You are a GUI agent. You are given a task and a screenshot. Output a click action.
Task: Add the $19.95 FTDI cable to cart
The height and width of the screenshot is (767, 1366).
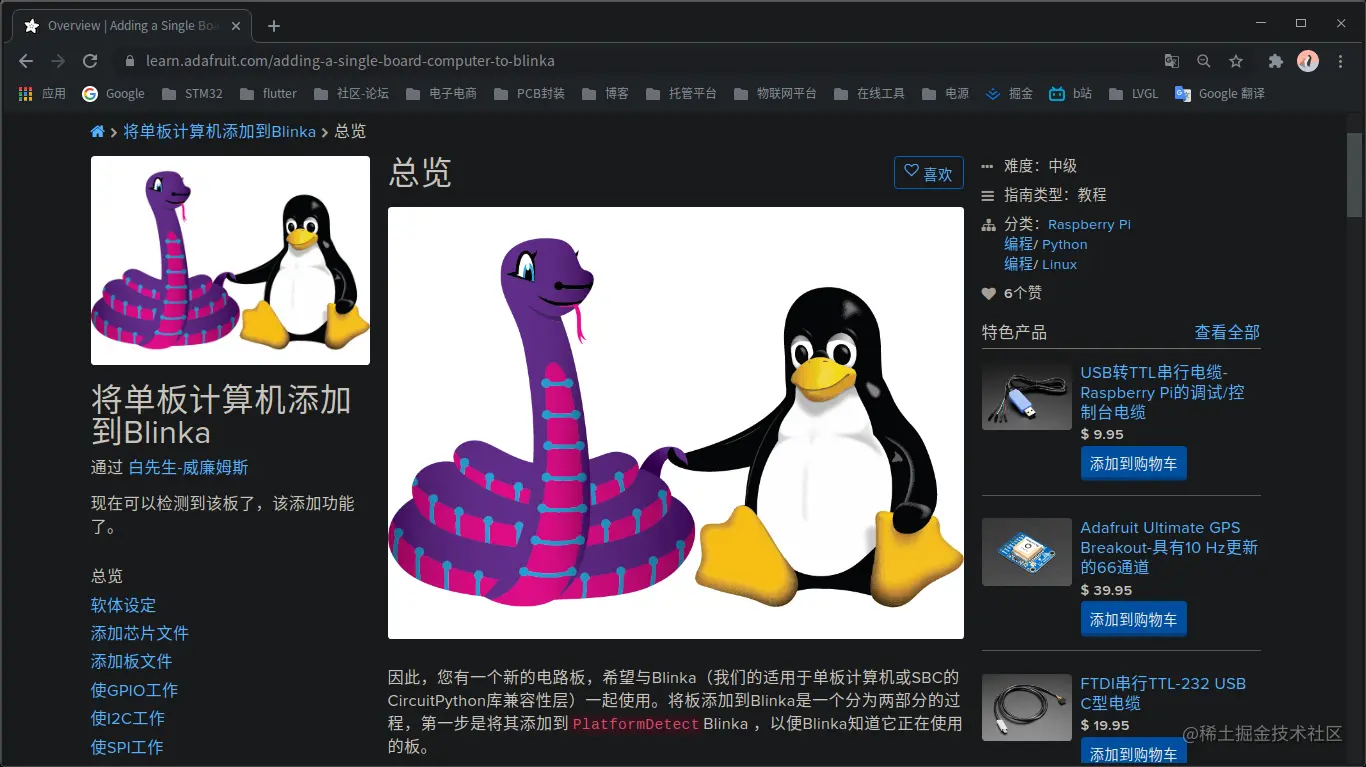coord(1133,753)
